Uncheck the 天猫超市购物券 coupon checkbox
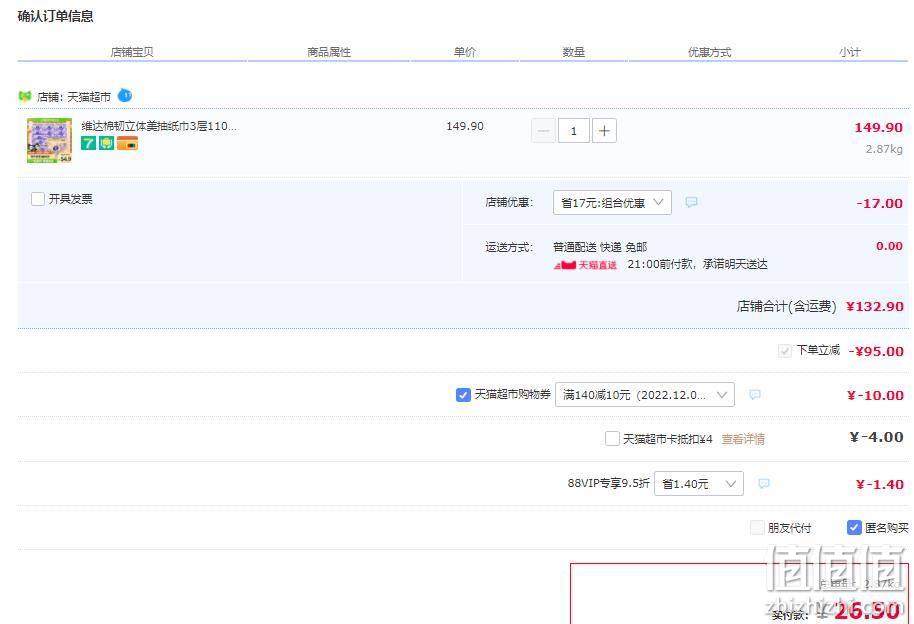The width and height of the screenshot is (914, 624). tap(463, 395)
